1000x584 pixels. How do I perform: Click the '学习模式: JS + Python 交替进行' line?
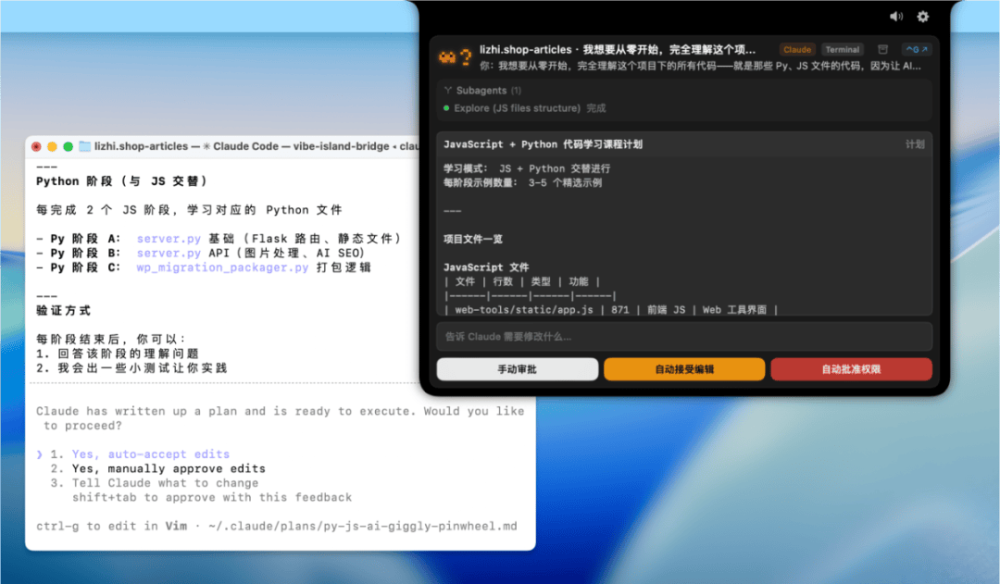(x=527, y=169)
